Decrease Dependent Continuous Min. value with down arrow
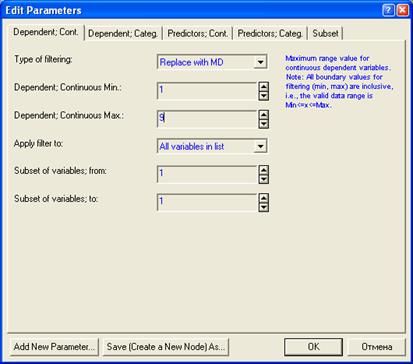413x364 pixels. click(x=263, y=96)
